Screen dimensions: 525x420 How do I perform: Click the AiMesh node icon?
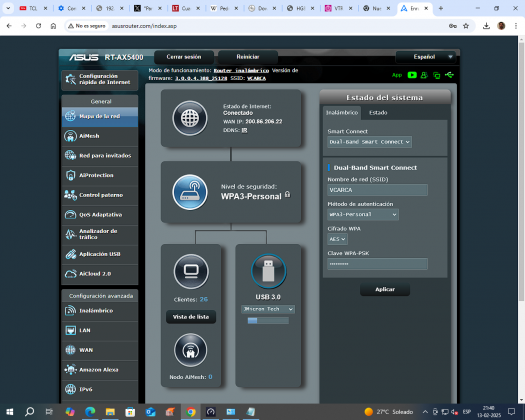pos(191,350)
